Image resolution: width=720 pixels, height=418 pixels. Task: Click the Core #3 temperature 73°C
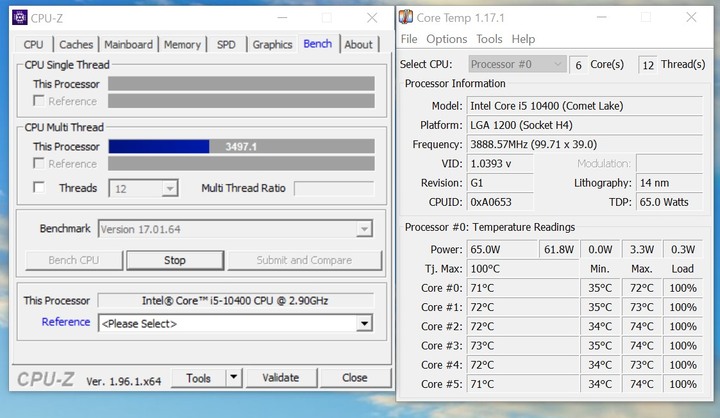pos(523,345)
